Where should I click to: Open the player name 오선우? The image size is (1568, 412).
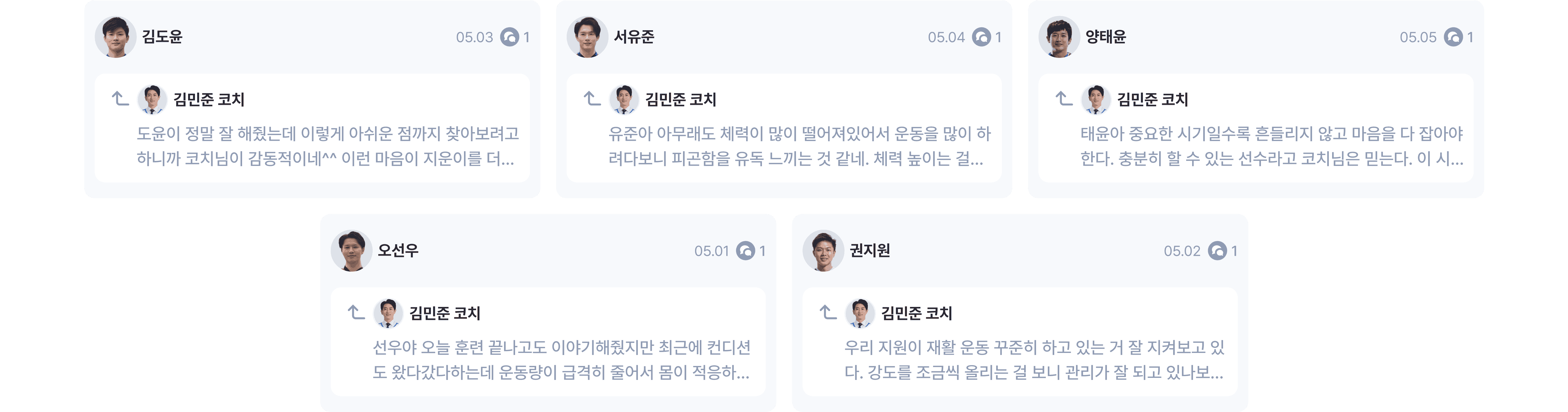(x=398, y=251)
